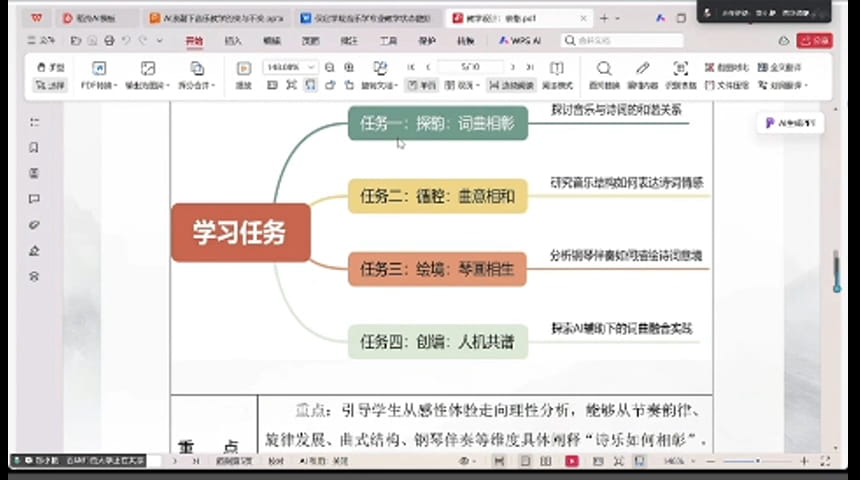Image resolution: width=860 pixels, height=480 pixels.
Task: Open the outline panel in left sidebar
Action: coord(35,122)
